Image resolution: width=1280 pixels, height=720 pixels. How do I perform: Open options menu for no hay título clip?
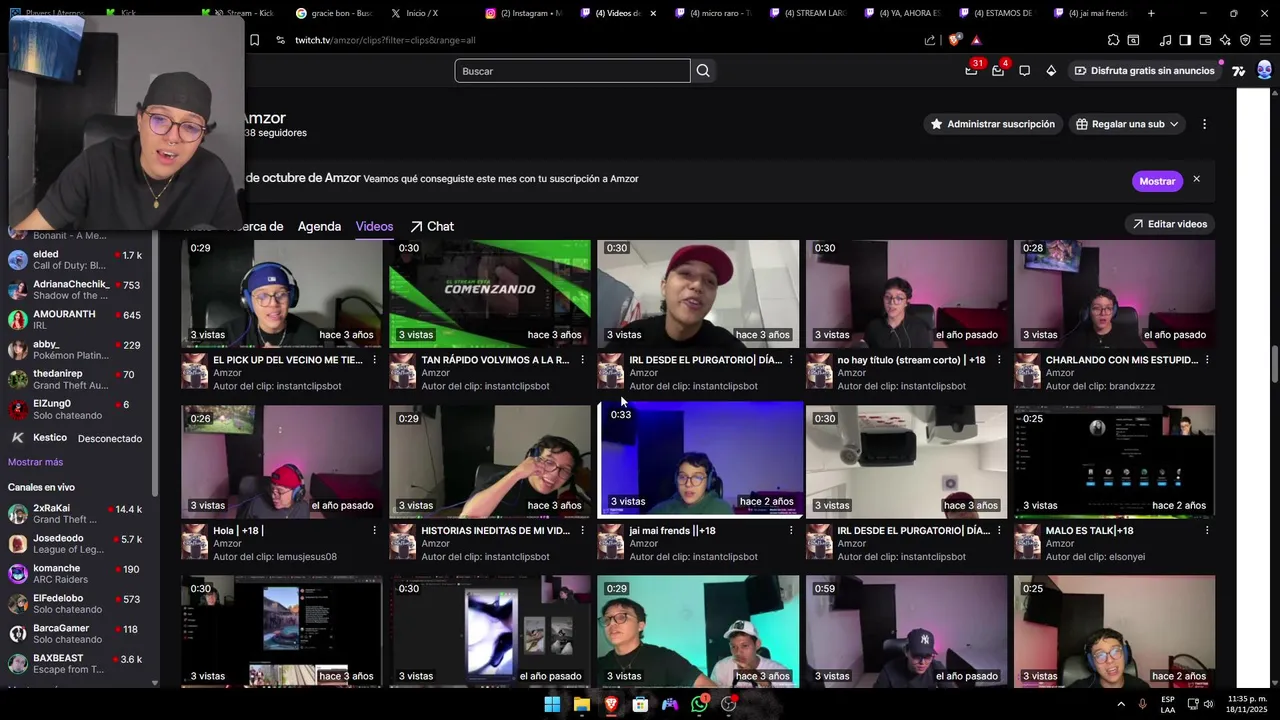click(x=999, y=360)
